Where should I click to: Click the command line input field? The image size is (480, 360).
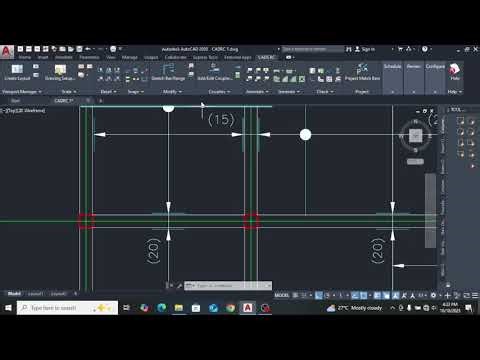(x=228, y=286)
